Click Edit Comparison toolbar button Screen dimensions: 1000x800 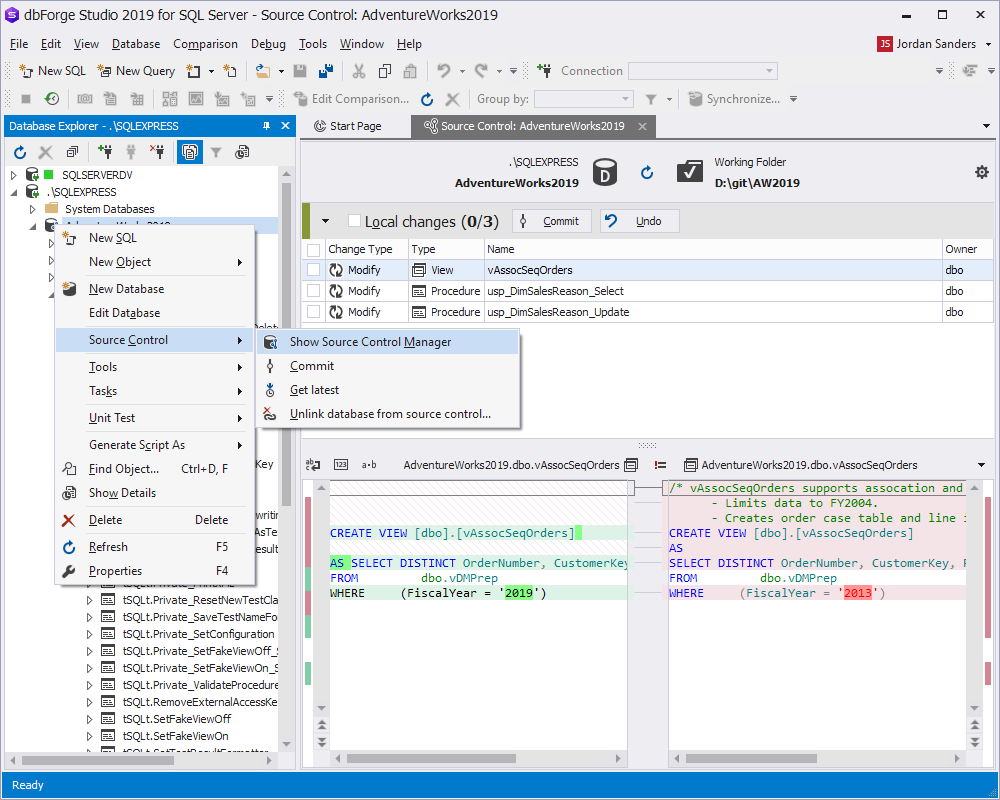click(x=351, y=99)
